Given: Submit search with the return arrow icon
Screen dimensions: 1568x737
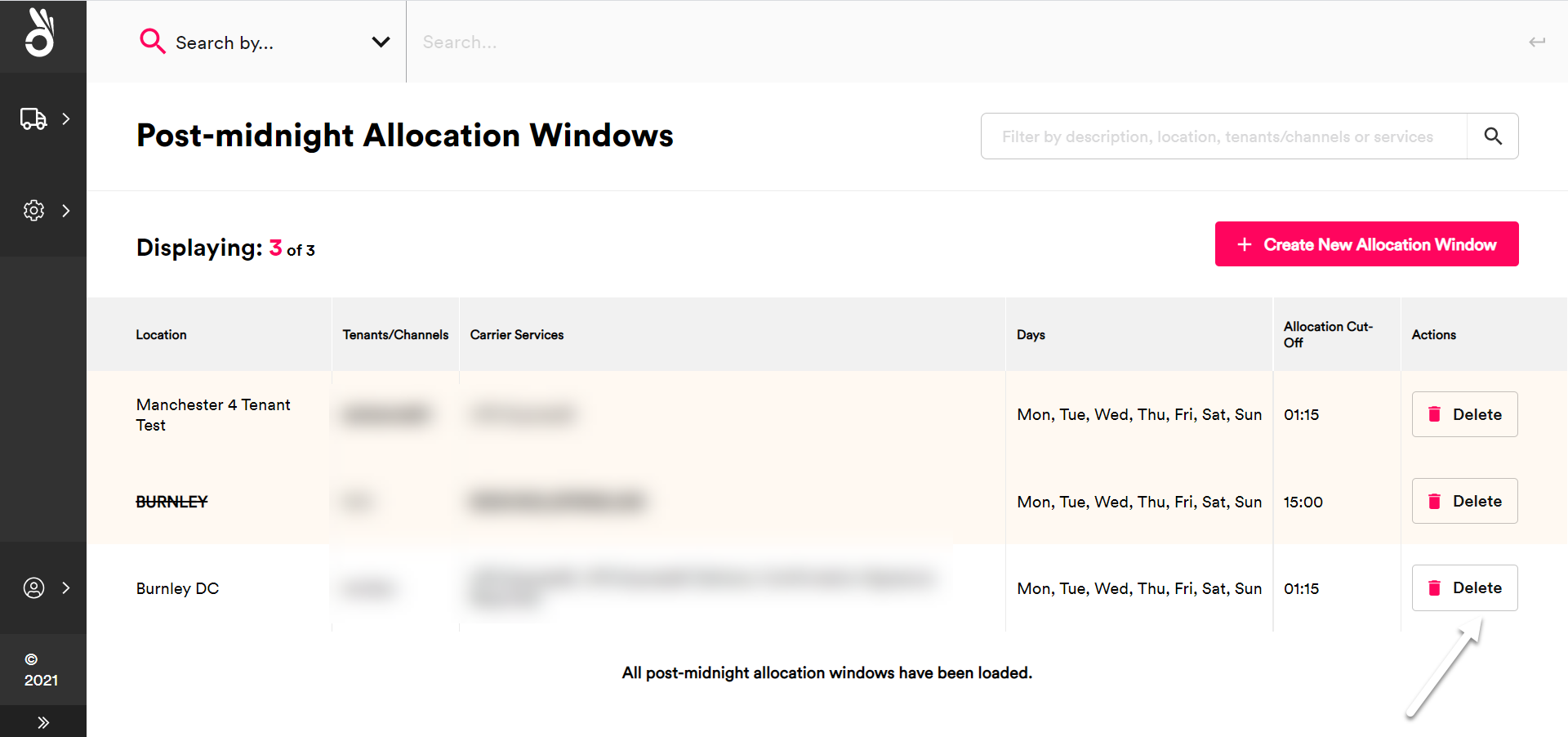Looking at the screenshot, I should (1537, 42).
